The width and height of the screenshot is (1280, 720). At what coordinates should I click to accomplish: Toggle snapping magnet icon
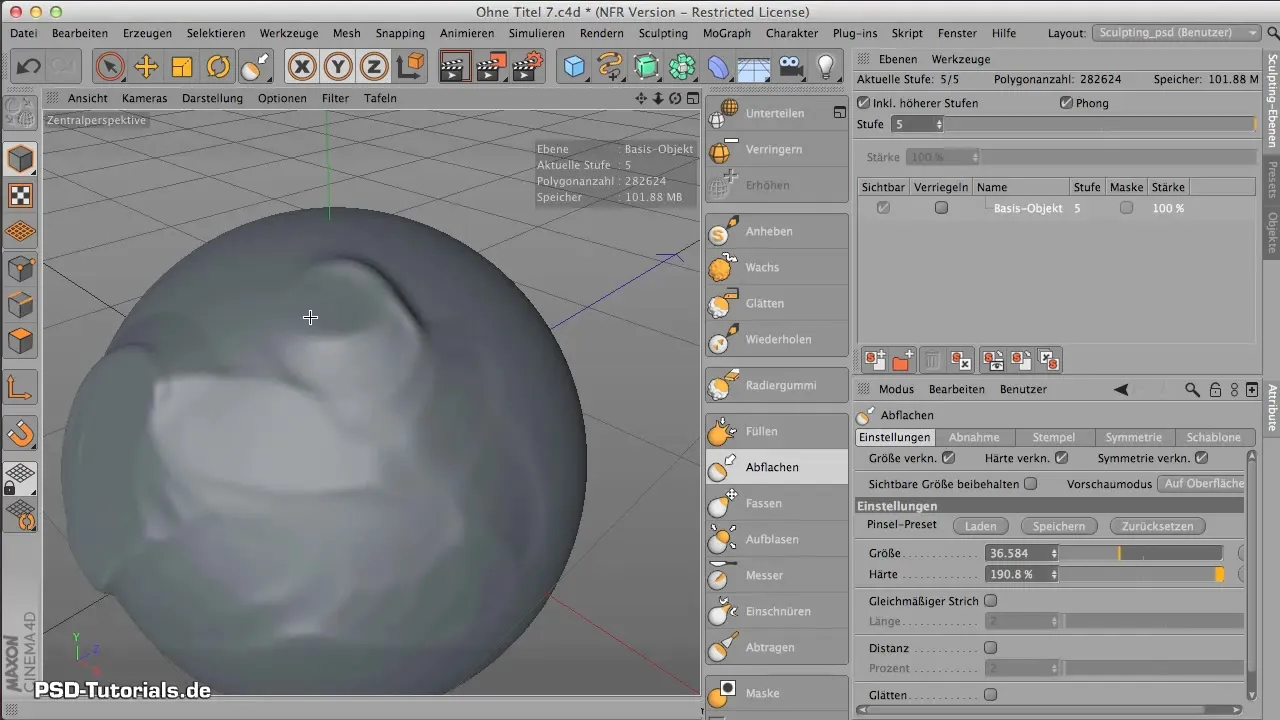click(x=21, y=433)
